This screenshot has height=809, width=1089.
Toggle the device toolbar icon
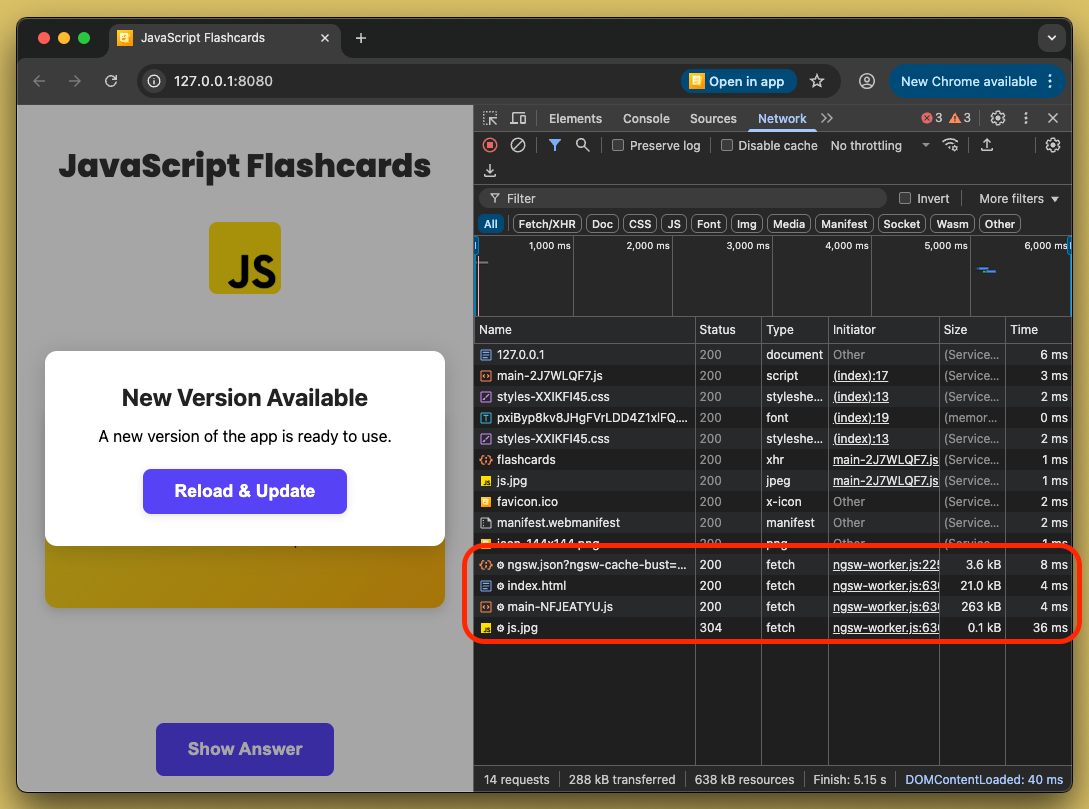coord(518,118)
